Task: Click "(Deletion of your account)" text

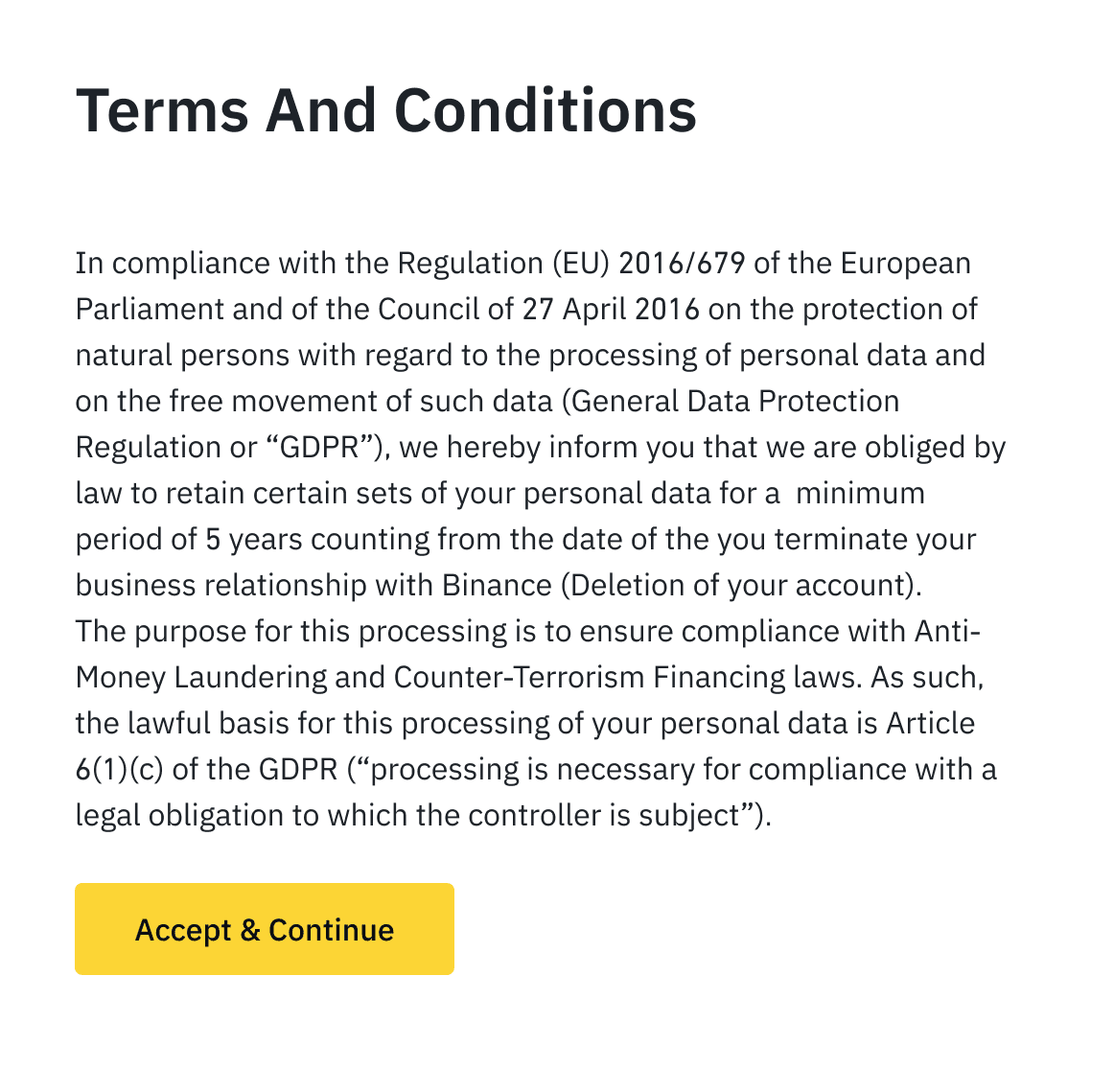Action: [x=740, y=586]
